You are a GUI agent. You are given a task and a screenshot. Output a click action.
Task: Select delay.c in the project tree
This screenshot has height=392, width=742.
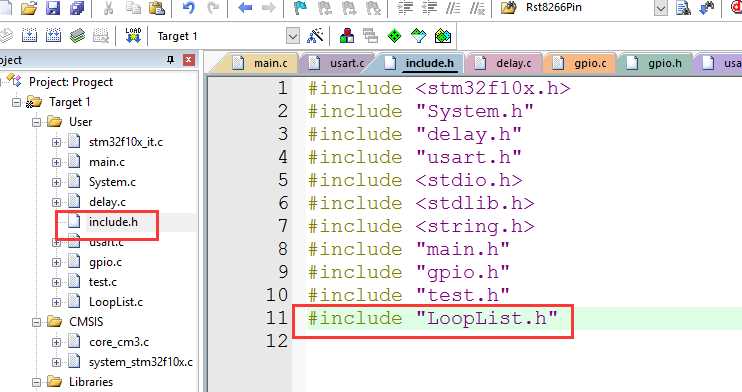tap(107, 202)
